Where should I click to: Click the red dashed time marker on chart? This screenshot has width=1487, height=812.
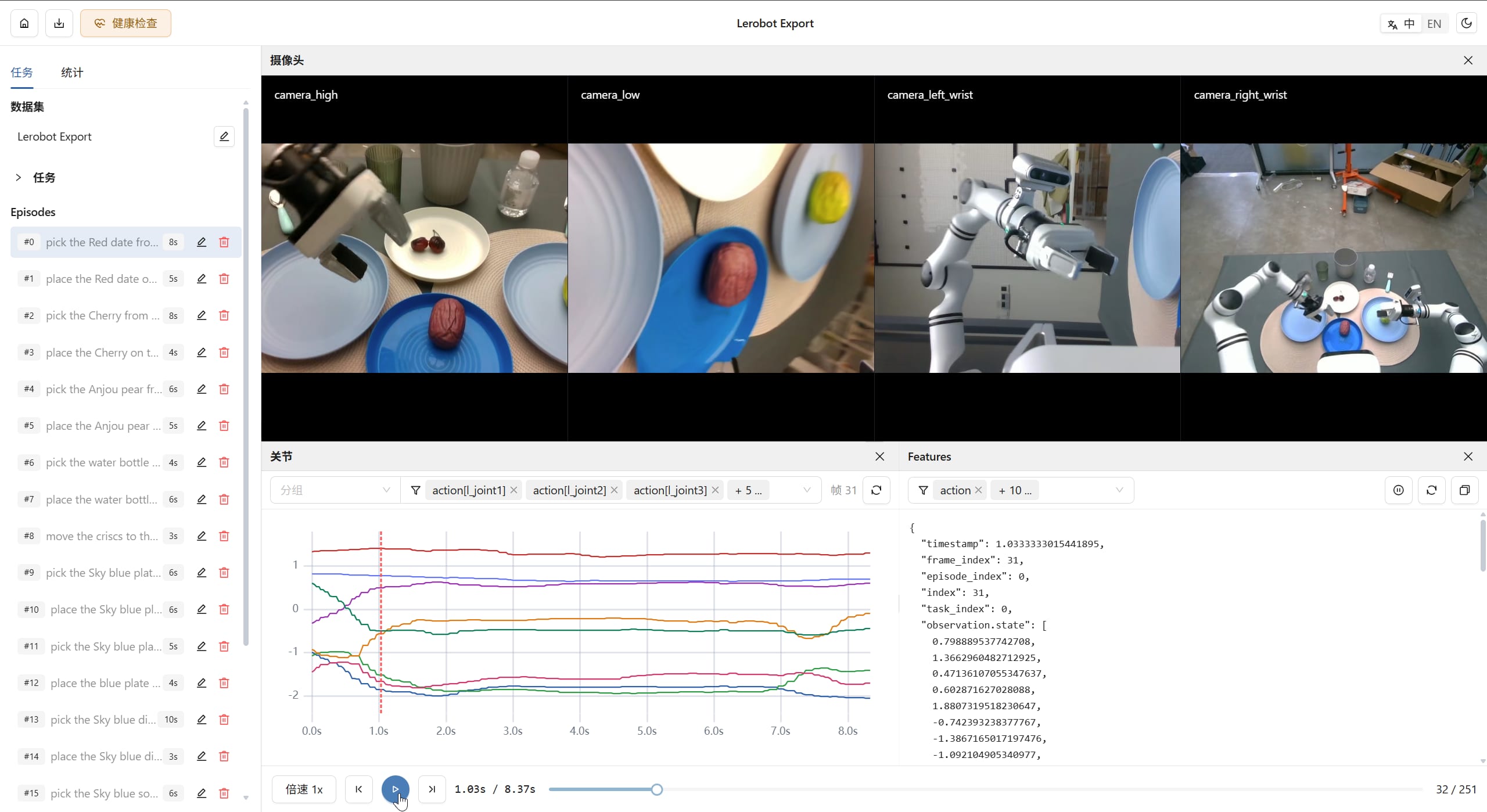pos(381,621)
